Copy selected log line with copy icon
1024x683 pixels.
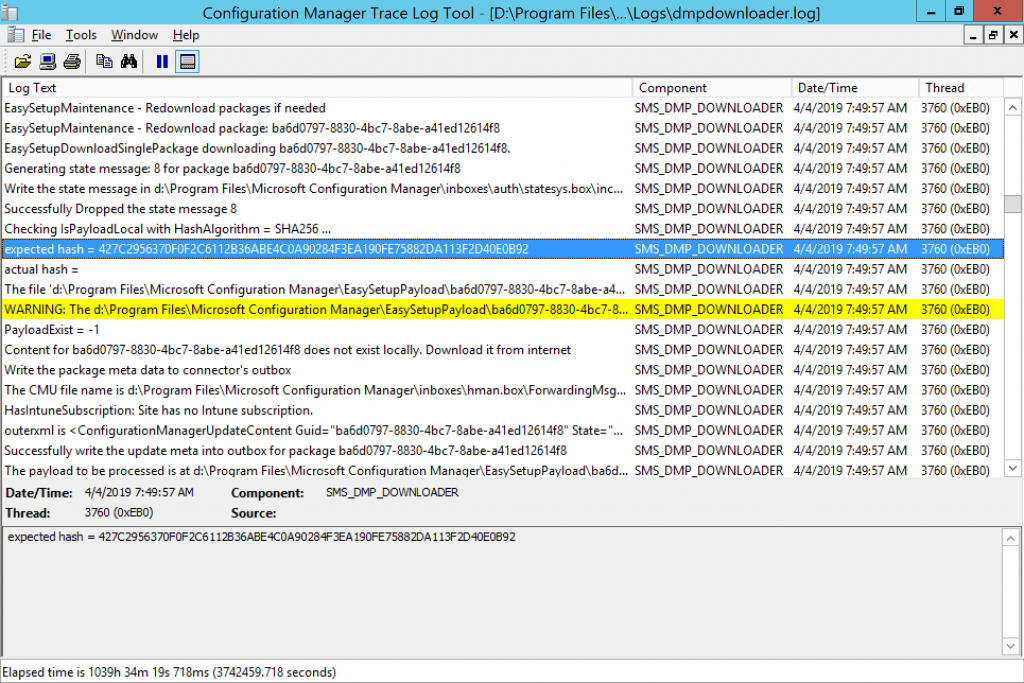(103, 61)
